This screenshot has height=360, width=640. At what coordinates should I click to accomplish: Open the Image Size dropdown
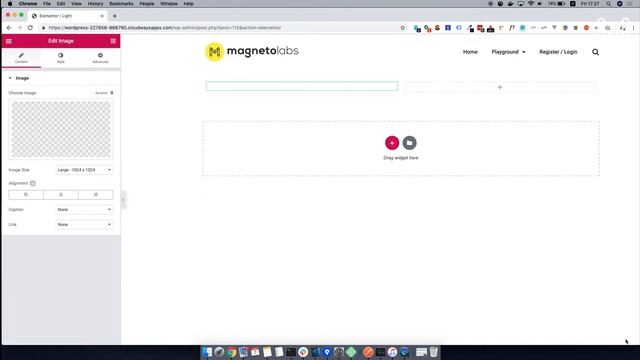[x=84, y=170]
